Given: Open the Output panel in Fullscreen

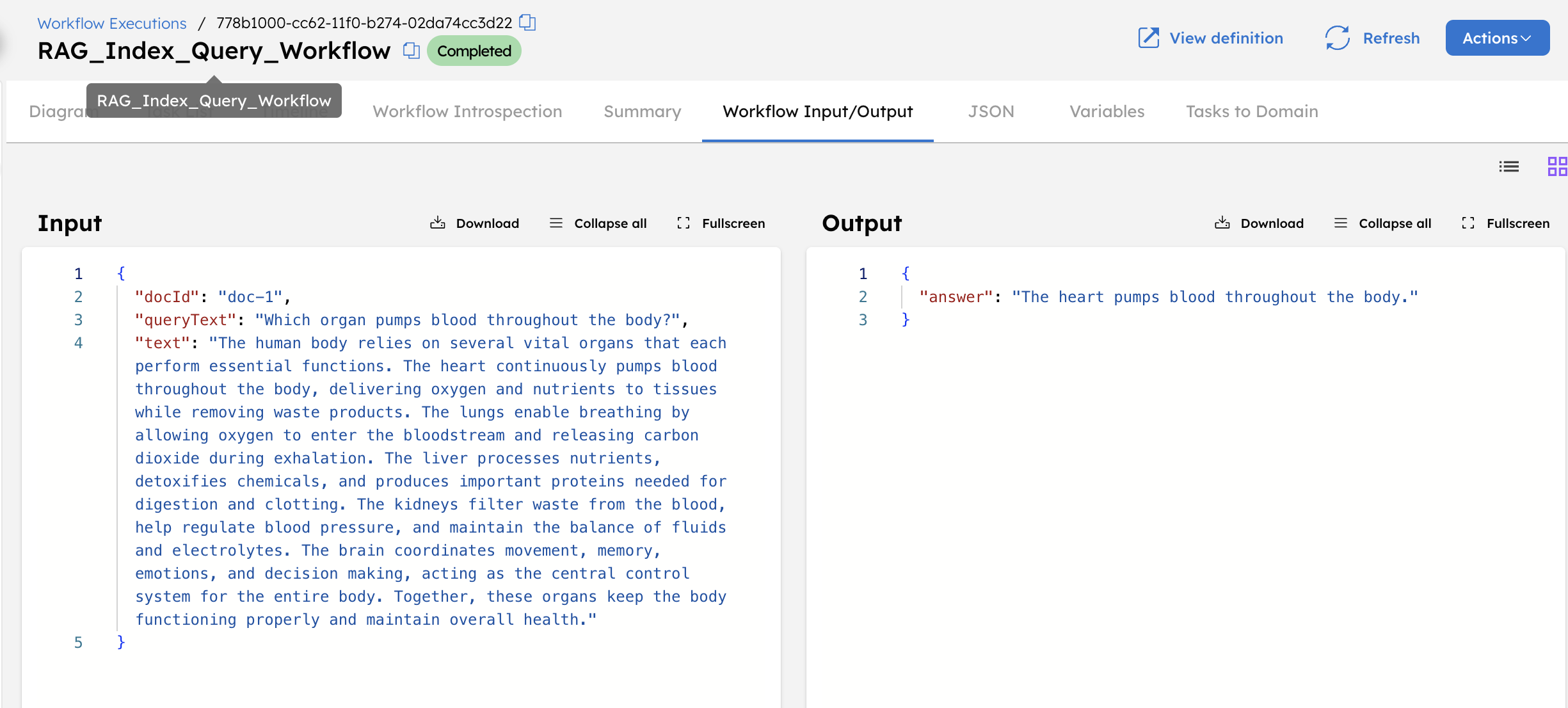Looking at the screenshot, I should pos(1505,223).
